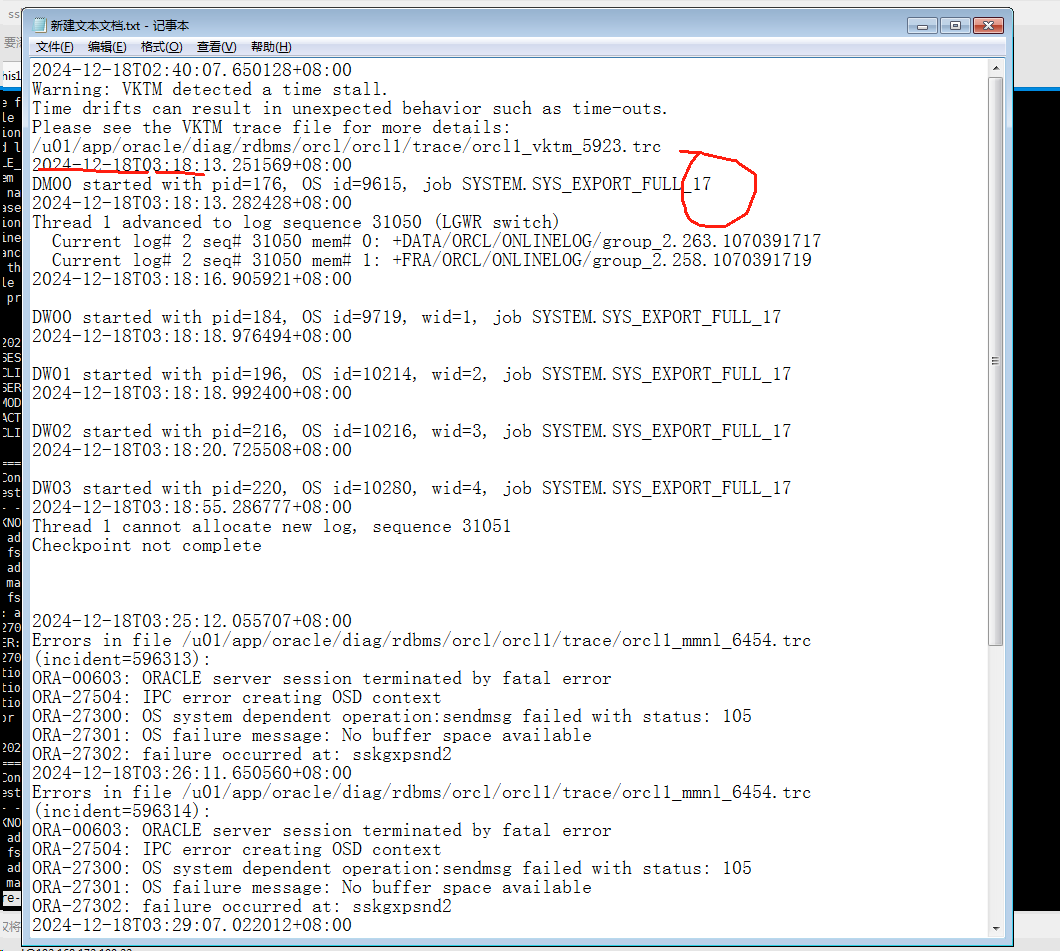Viewport: 1060px width, 951px height.
Task: Open the 帮助(H) menu
Action: [271, 47]
